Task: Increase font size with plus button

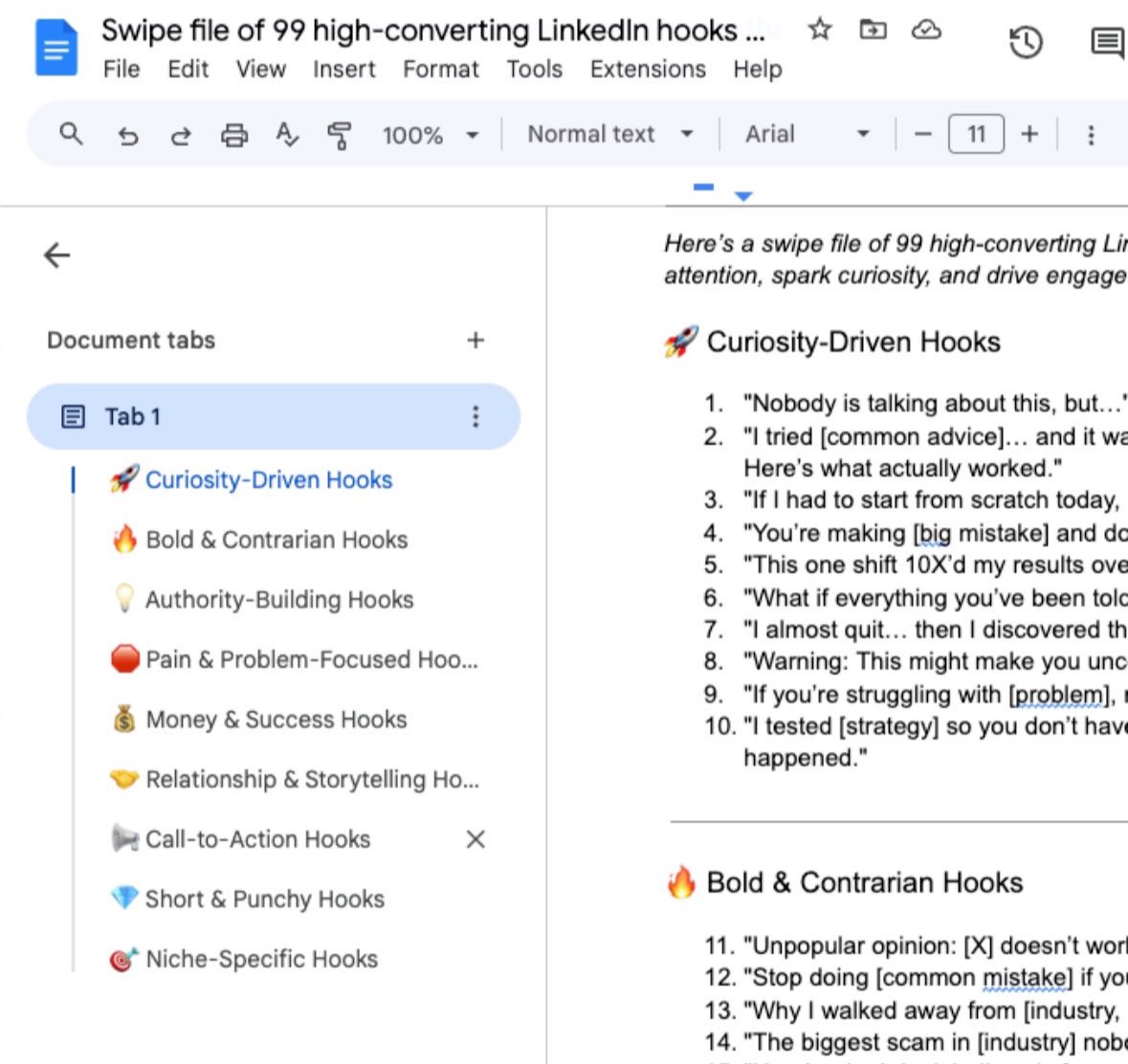Action: 1029,134
